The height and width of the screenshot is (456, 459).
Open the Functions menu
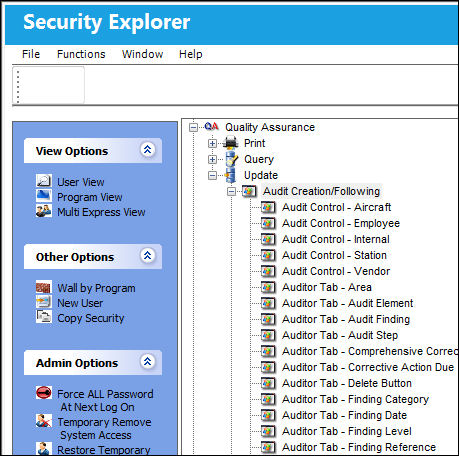pyautogui.click(x=81, y=54)
